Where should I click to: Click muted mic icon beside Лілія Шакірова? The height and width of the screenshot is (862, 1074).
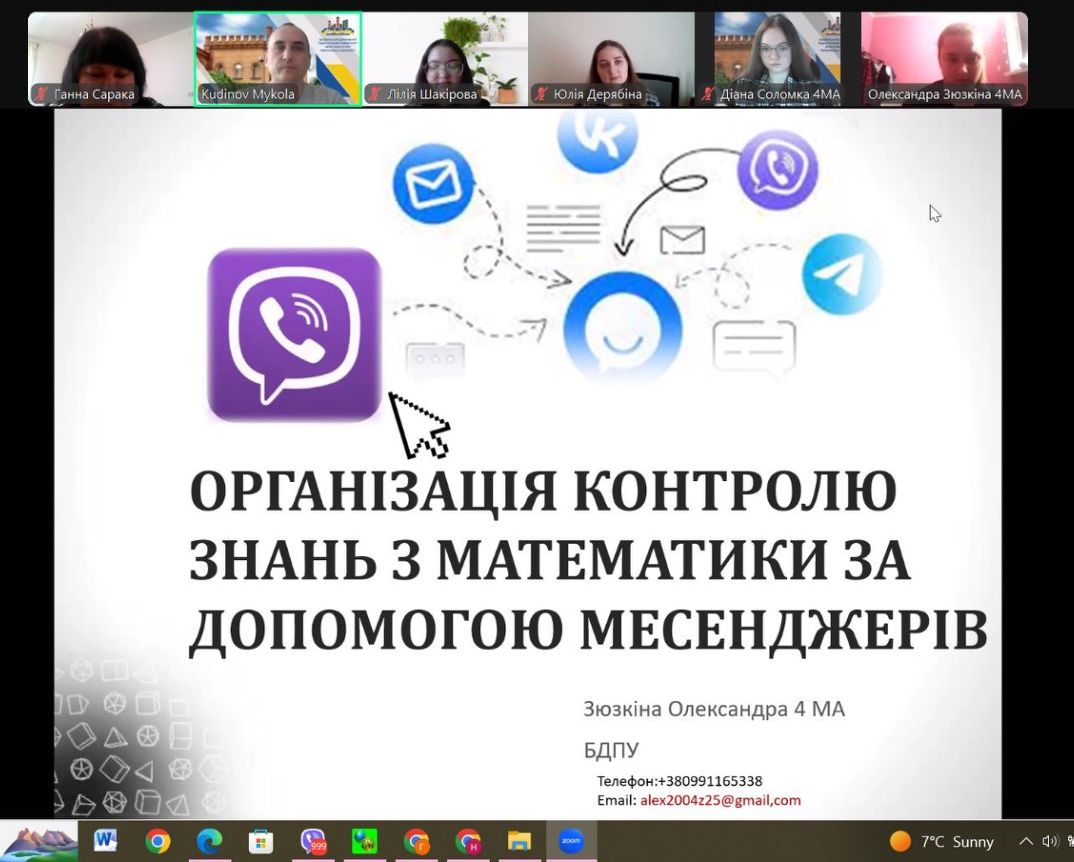[374, 94]
